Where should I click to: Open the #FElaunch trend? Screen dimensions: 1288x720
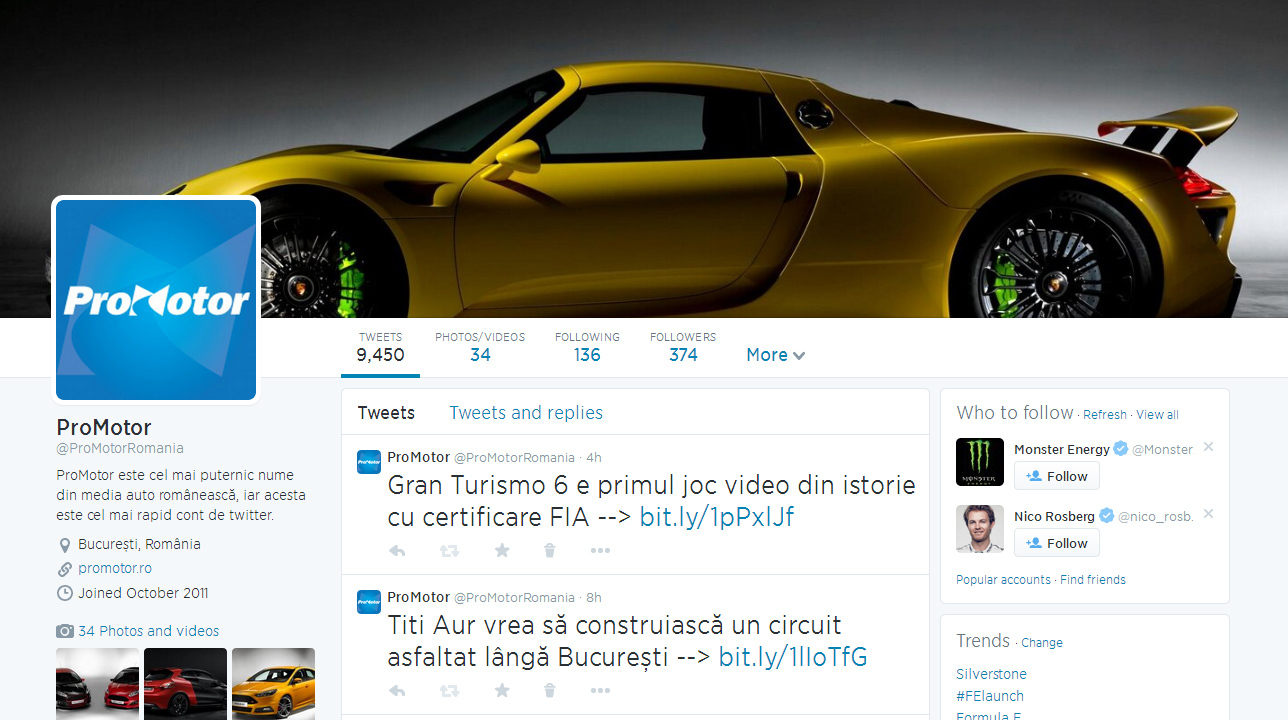(990, 696)
